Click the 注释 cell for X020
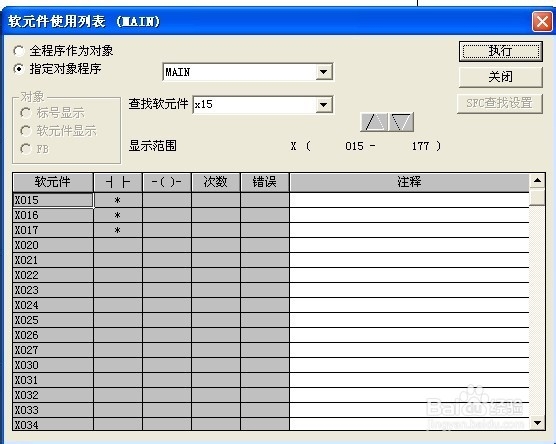 coord(410,245)
